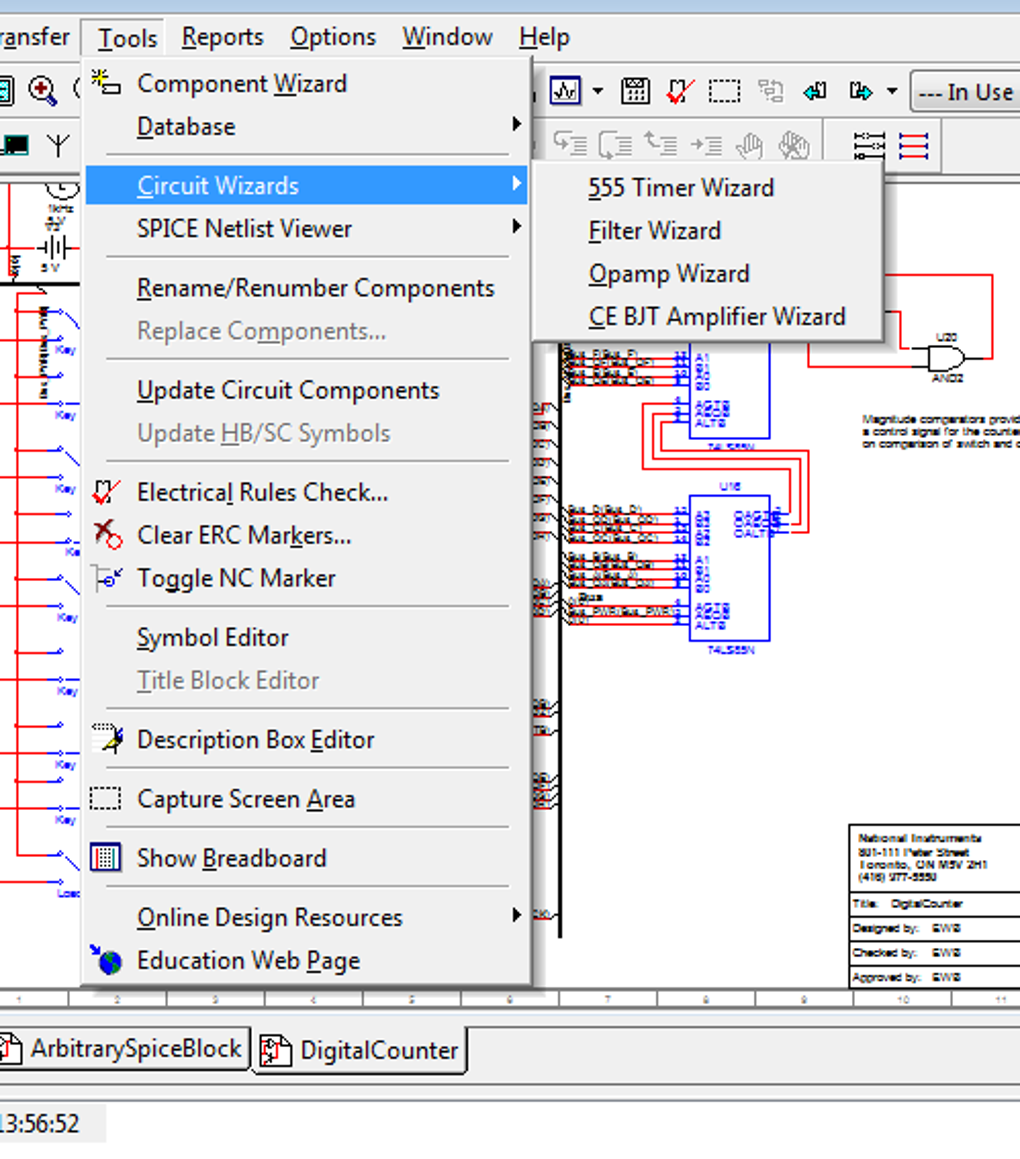Click the zoom in magnifier icon
The height and width of the screenshot is (1159, 1020).
(x=42, y=91)
